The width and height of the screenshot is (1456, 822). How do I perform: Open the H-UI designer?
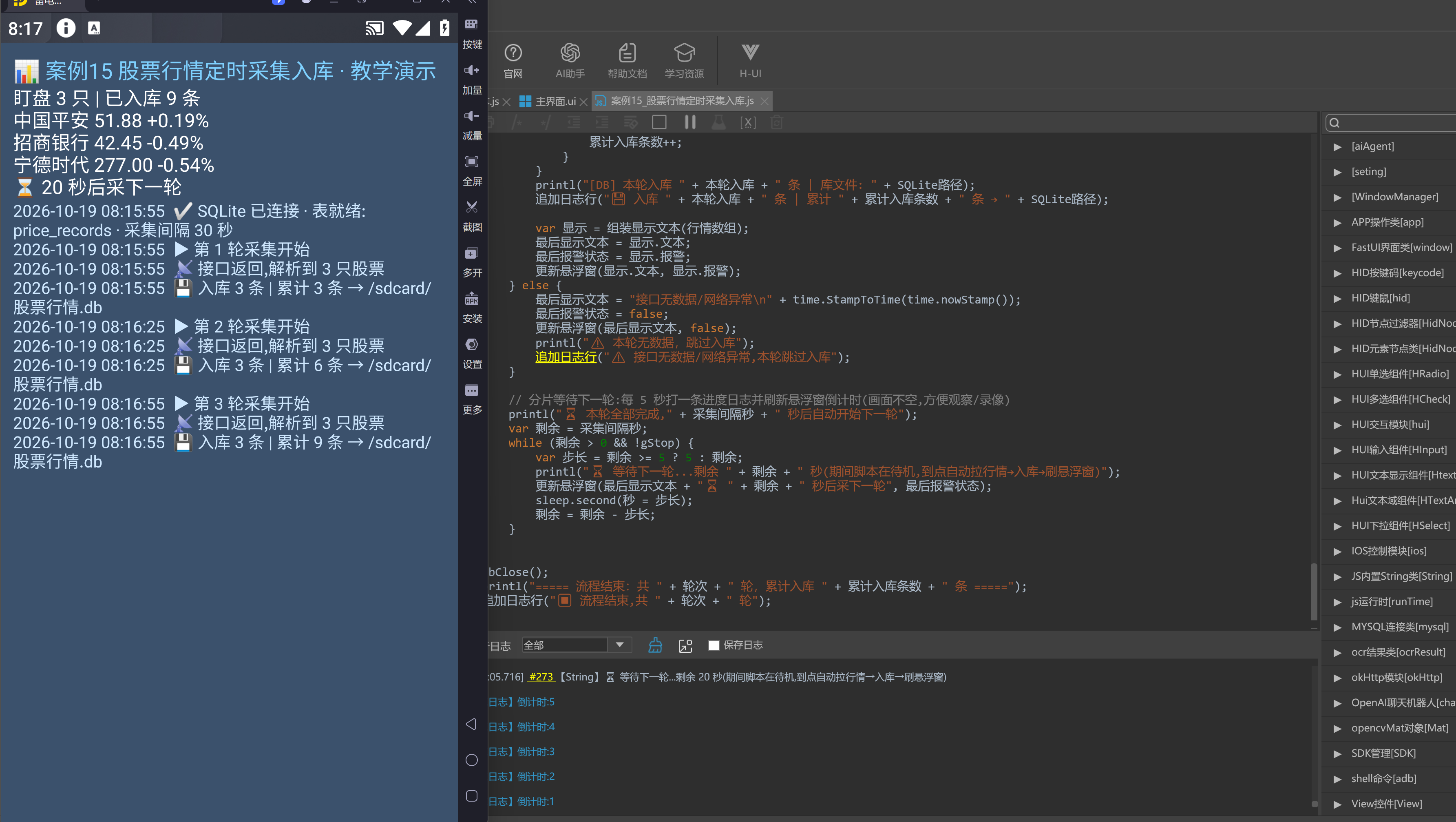[x=750, y=60]
